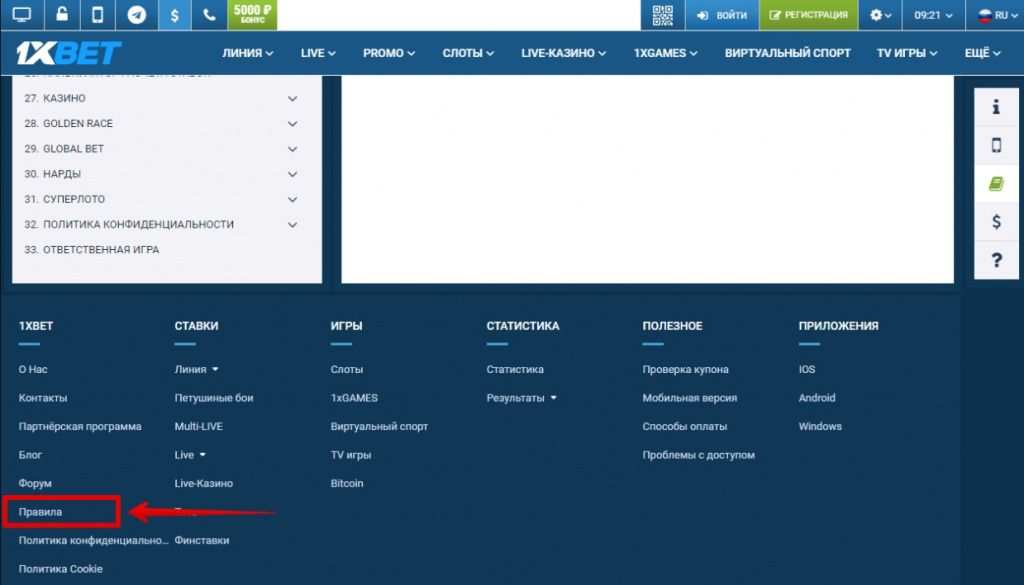Image resolution: width=1024 pixels, height=585 pixels.
Task: Open the Проверка купона link
Action: [685, 370]
